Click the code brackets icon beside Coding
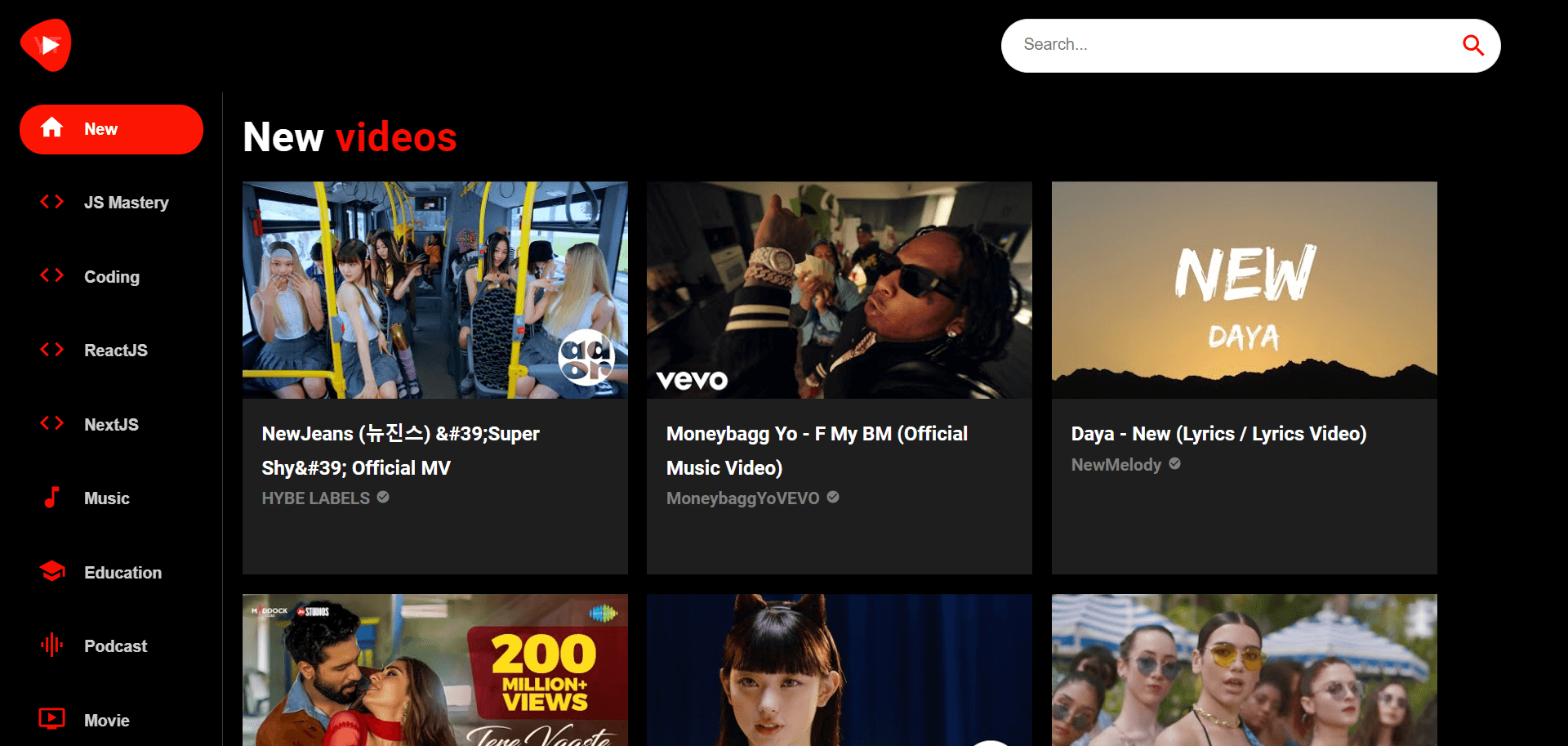The height and width of the screenshot is (746, 1568). [52, 275]
